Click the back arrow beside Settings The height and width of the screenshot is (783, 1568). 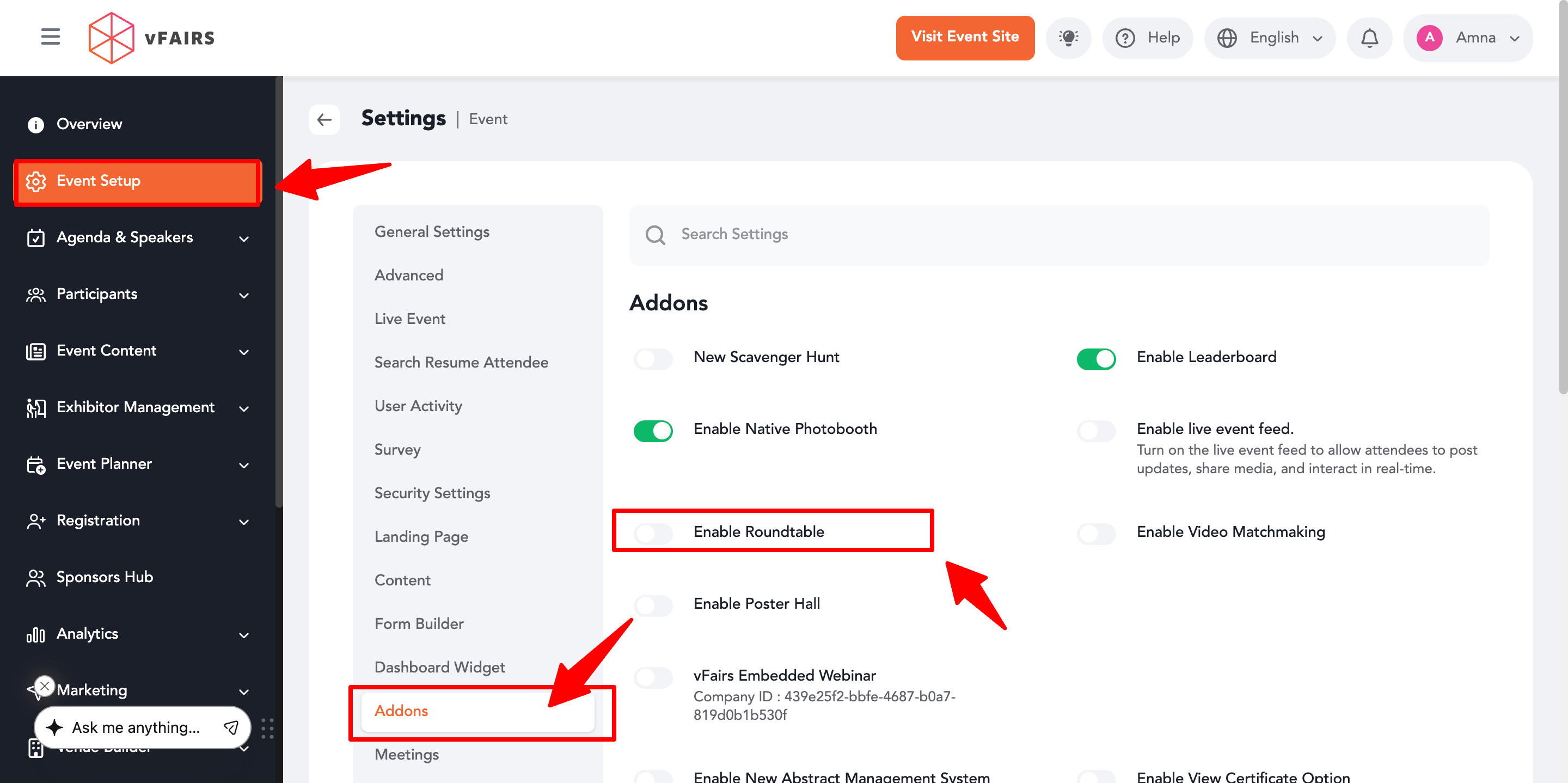pos(324,119)
